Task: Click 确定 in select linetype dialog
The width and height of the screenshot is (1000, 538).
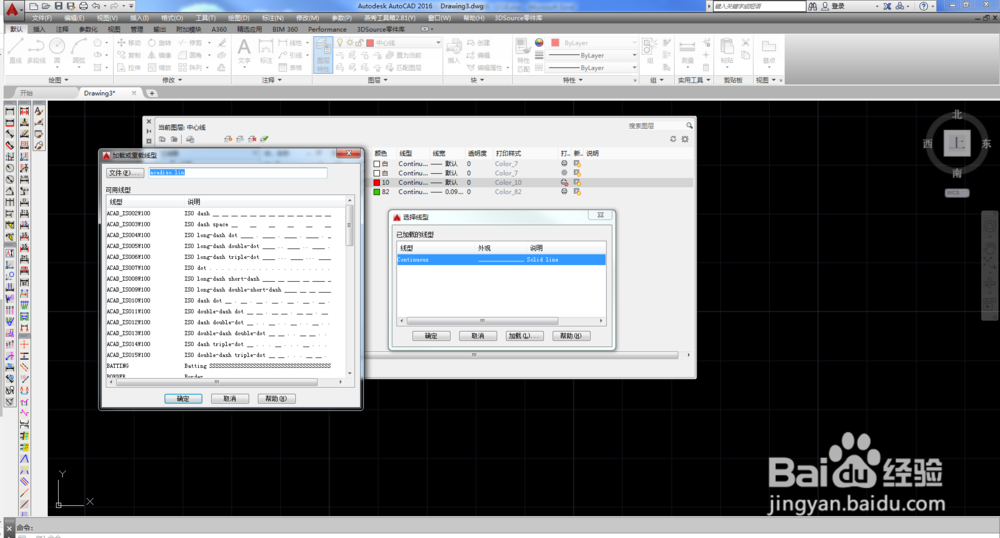Action: click(431, 336)
